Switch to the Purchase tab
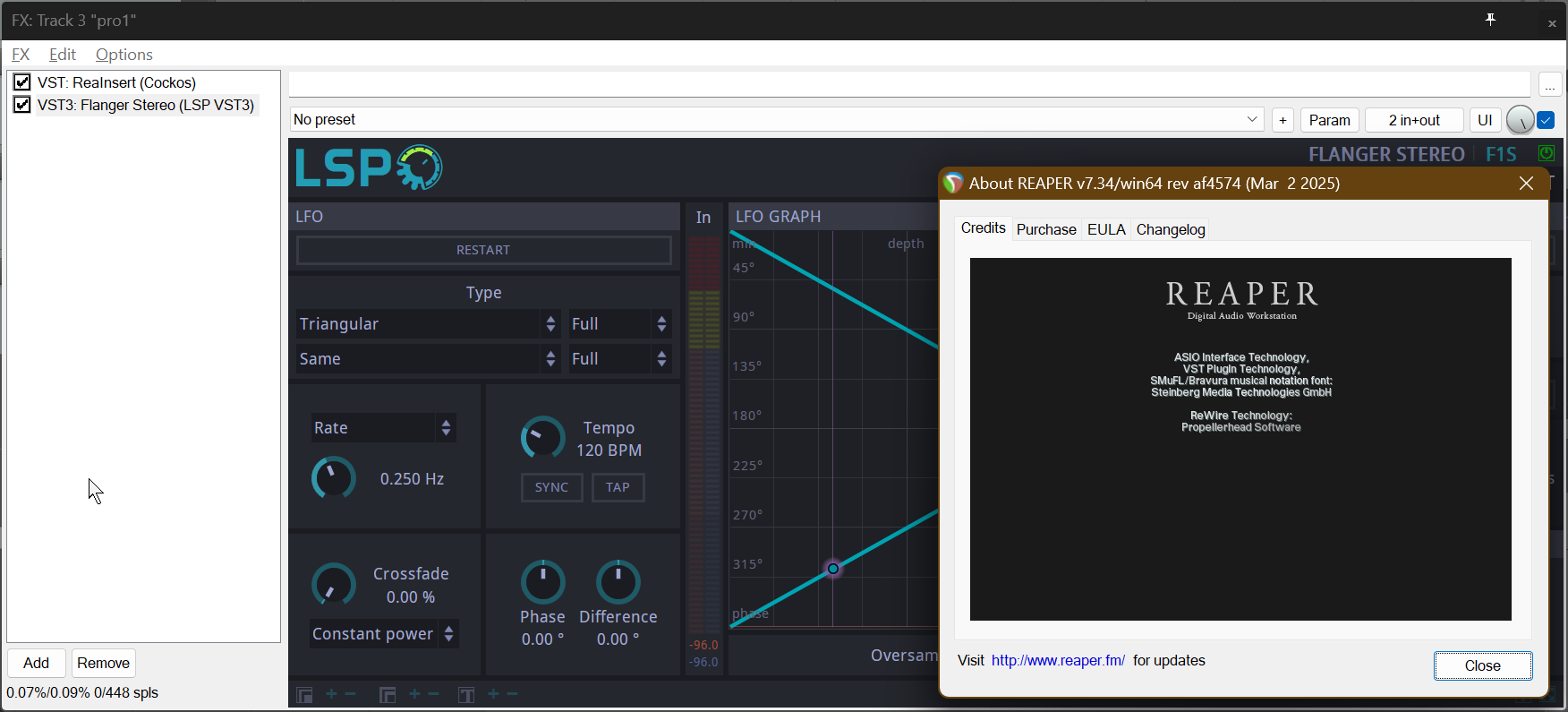Image resolution: width=1568 pixels, height=712 pixels. pyautogui.click(x=1046, y=229)
